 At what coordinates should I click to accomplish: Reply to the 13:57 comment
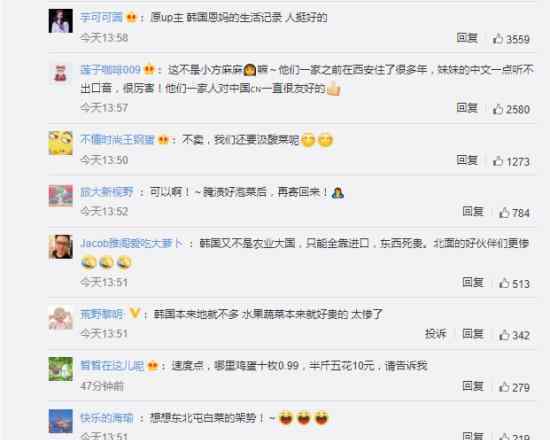(x=467, y=108)
